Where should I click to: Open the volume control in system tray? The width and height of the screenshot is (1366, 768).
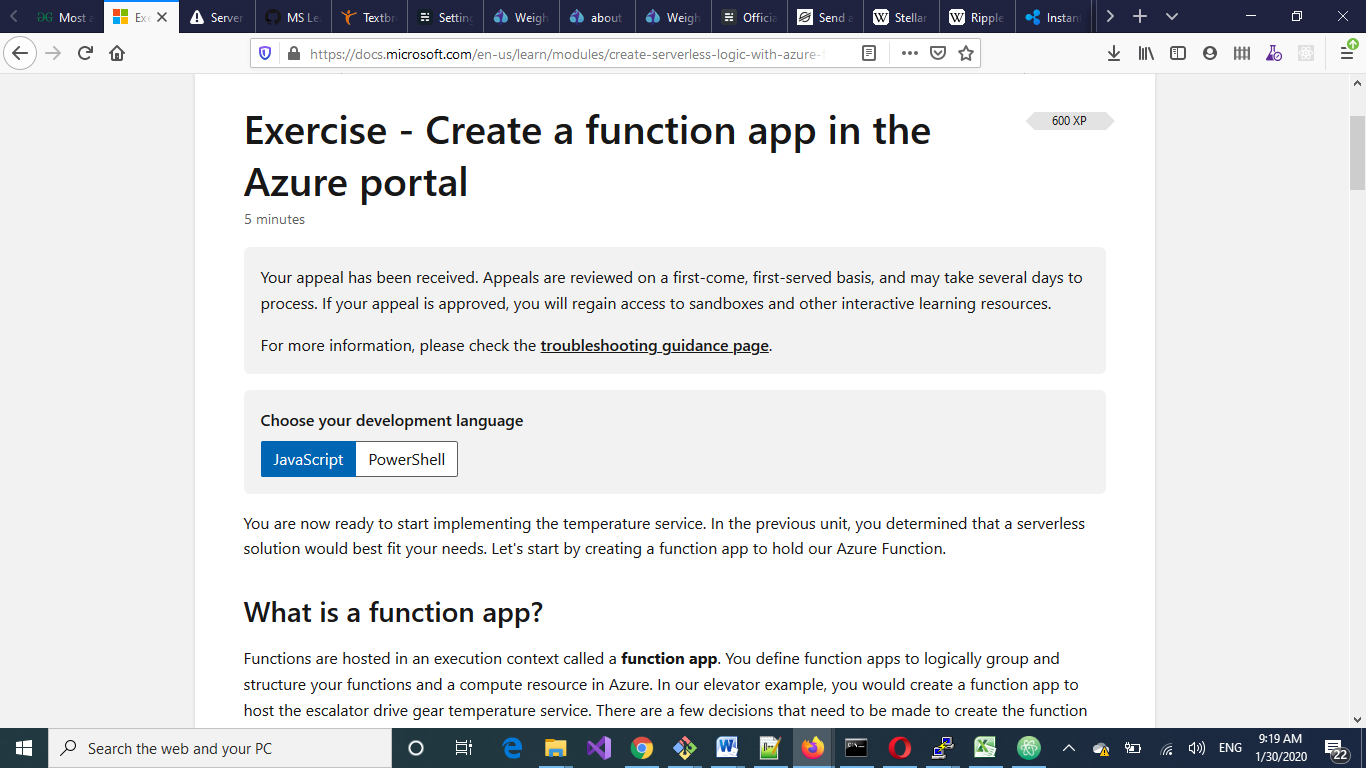pos(1196,748)
